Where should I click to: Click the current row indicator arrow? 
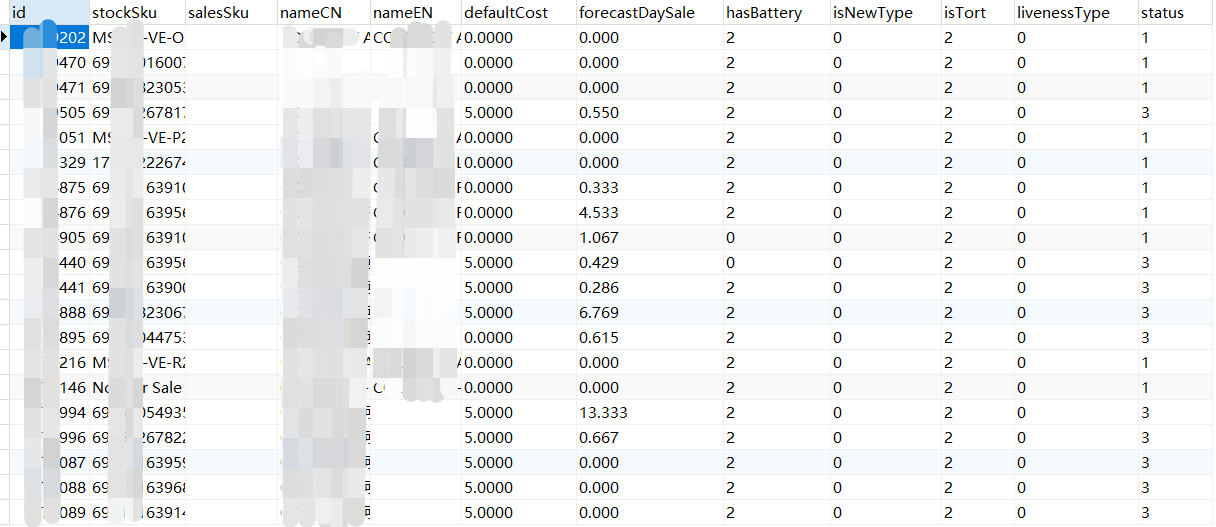6,38
